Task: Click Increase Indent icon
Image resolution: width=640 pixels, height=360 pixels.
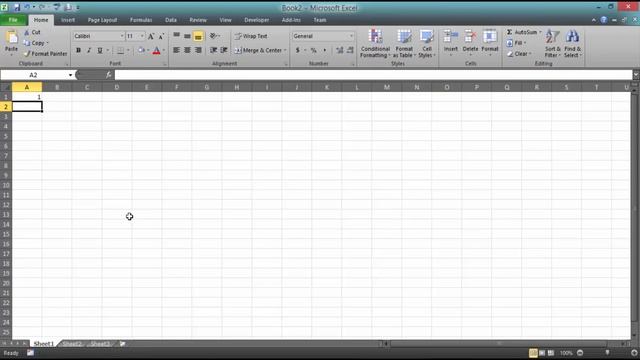Action: 224,50
